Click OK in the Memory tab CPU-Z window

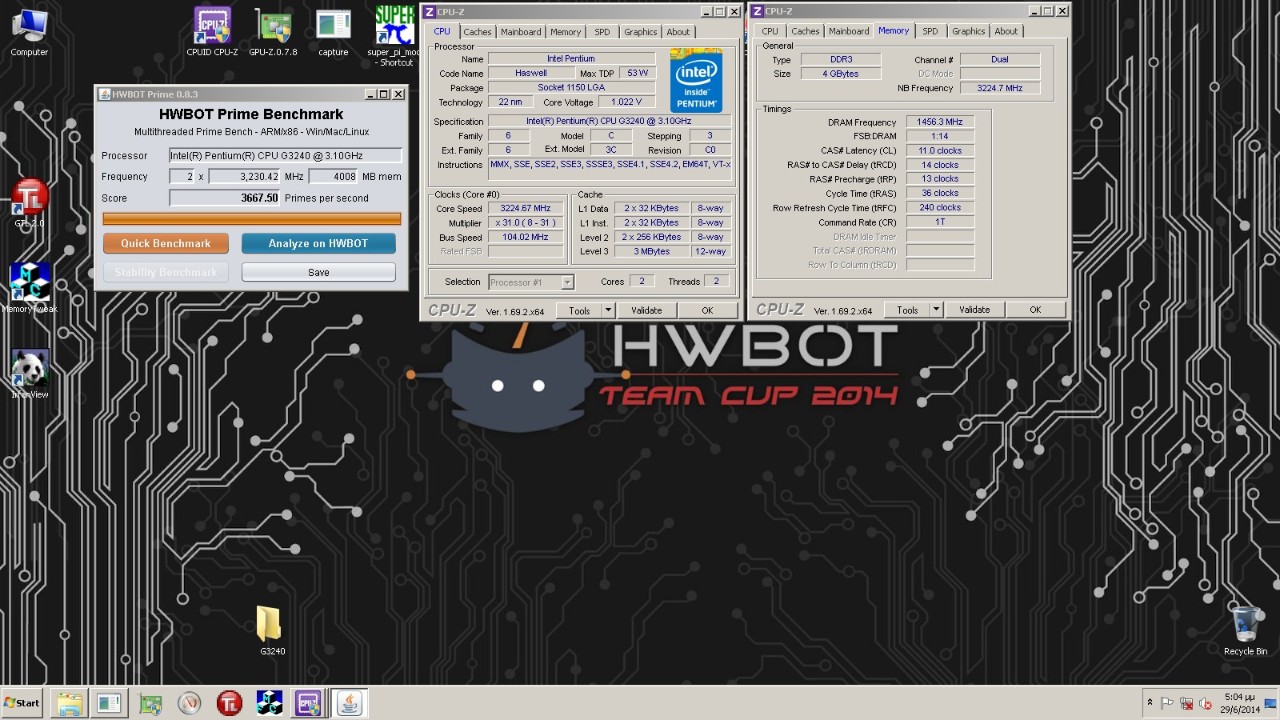(x=1035, y=310)
